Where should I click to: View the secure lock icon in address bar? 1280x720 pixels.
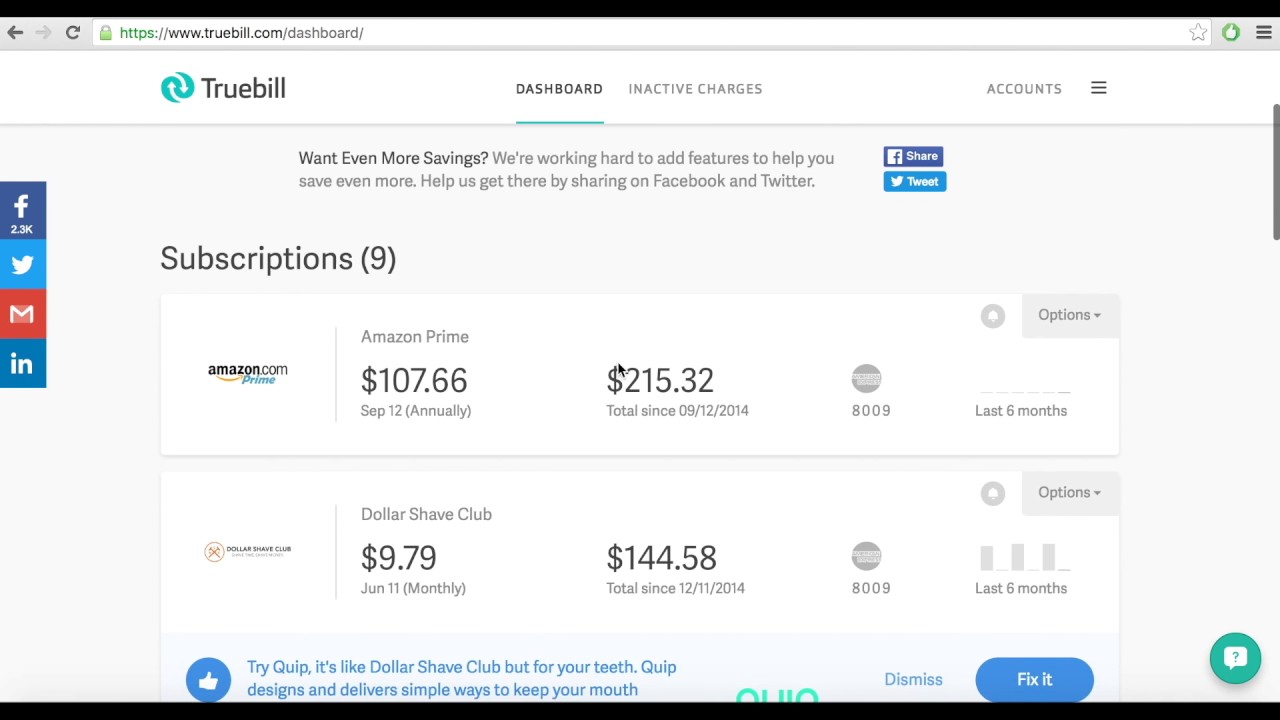click(106, 33)
